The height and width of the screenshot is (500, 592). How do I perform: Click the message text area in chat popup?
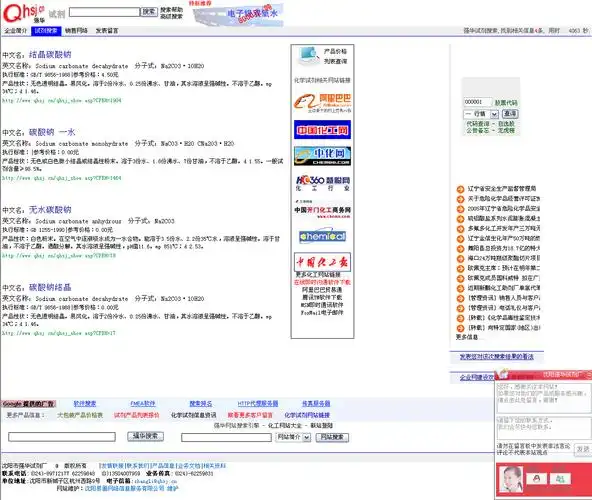coord(544,398)
